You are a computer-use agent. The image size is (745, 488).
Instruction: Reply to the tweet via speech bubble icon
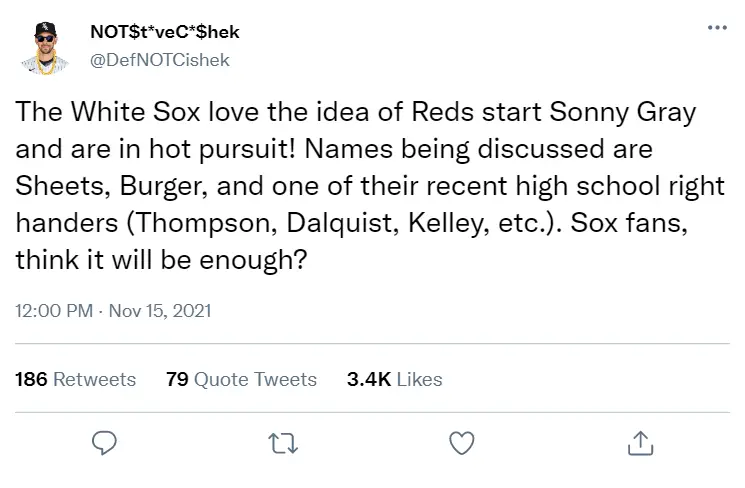(x=104, y=441)
